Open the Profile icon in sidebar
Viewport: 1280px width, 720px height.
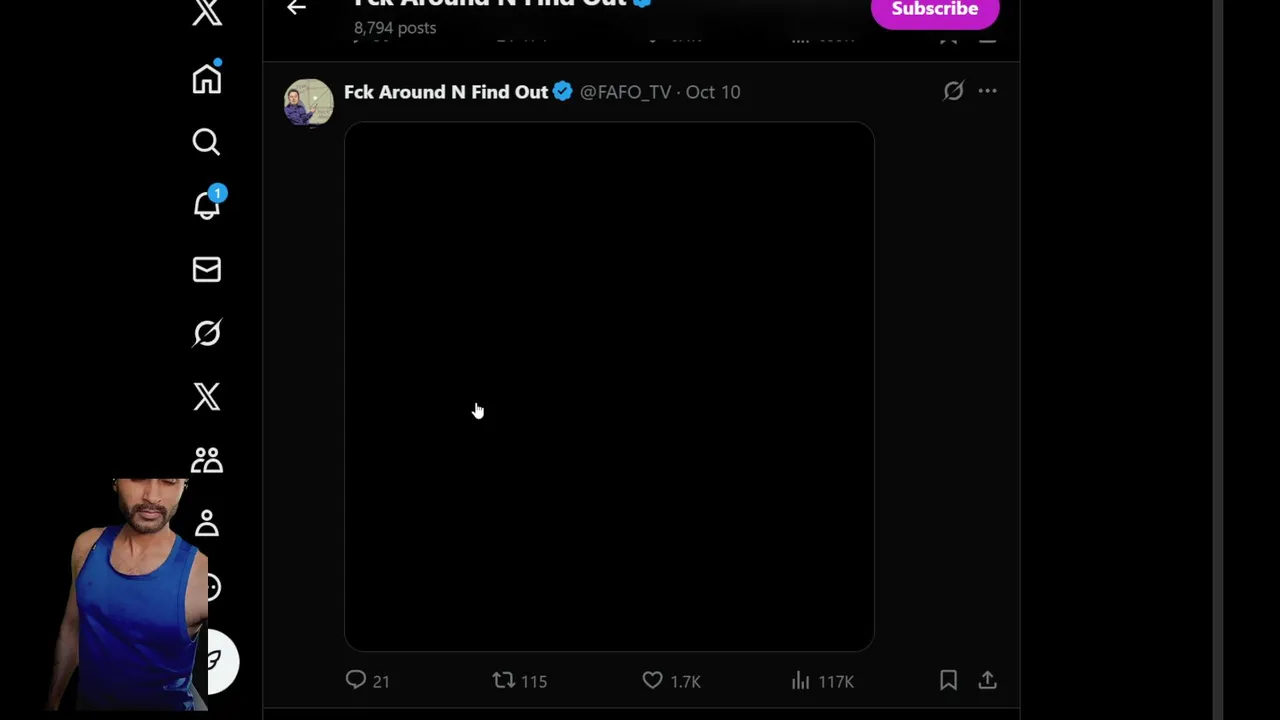pos(207,523)
